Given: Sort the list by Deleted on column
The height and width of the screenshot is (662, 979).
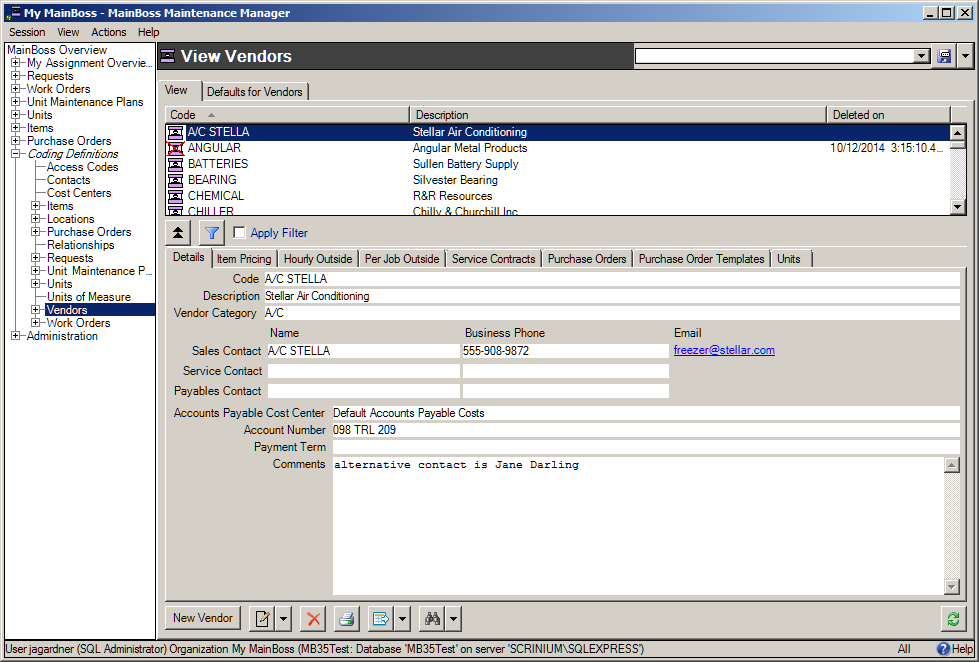Looking at the screenshot, I should click(x=888, y=115).
